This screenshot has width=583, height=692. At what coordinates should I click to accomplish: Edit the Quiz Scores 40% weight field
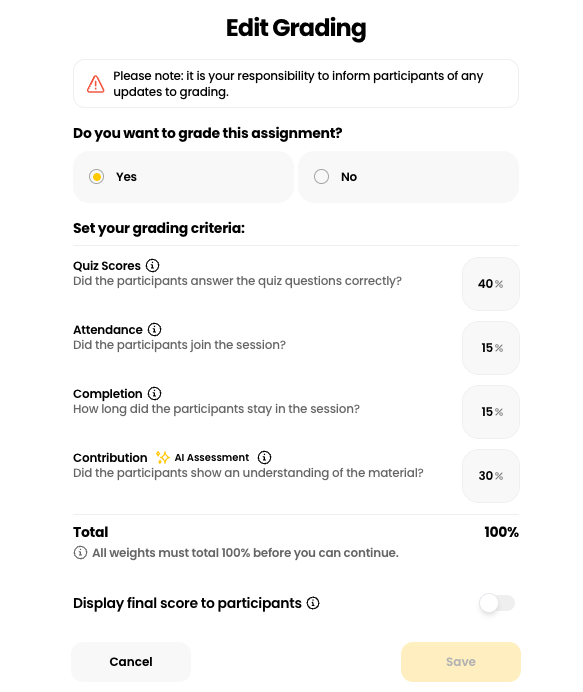tap(491, 284)
